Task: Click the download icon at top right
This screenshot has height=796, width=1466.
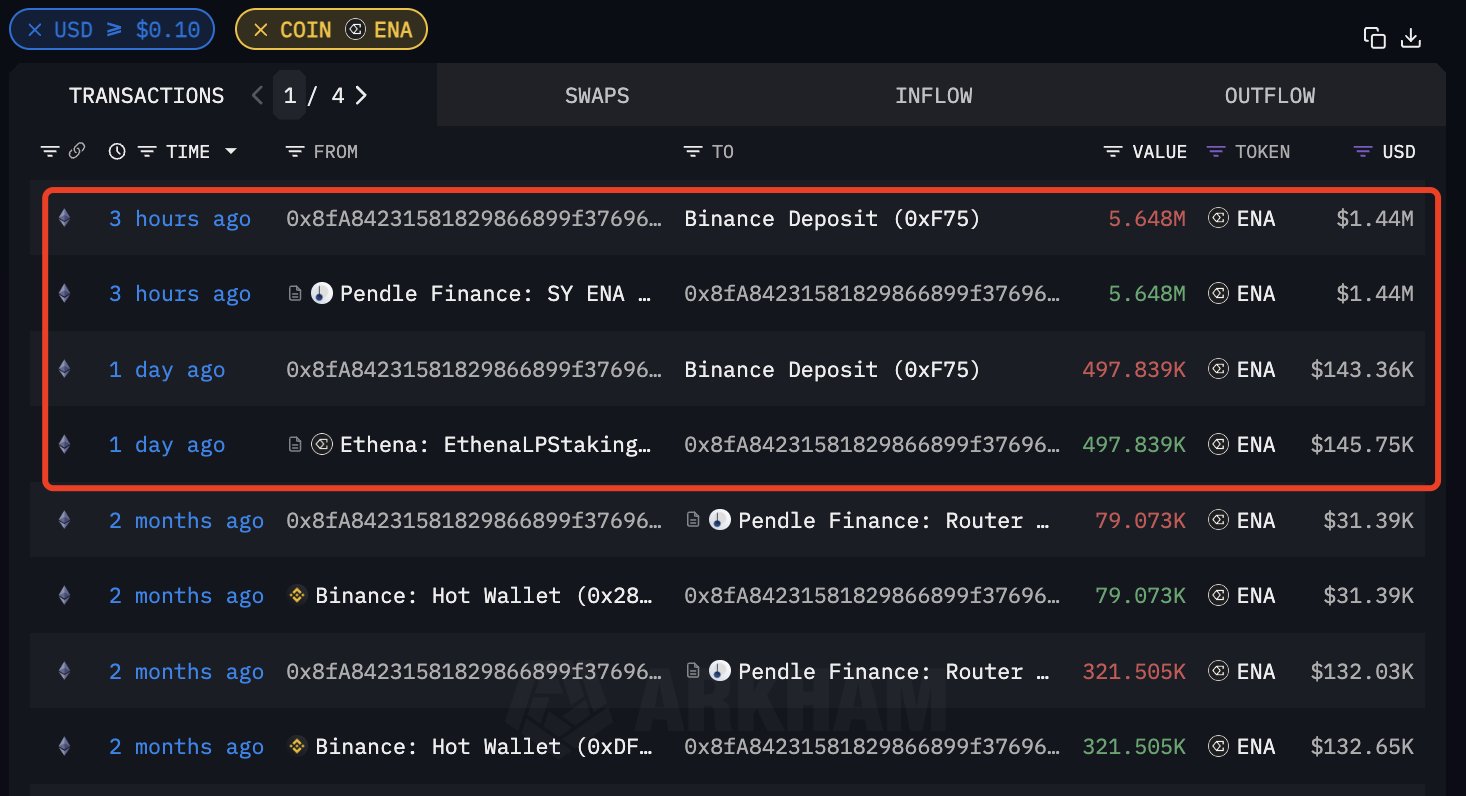Action: click(1411, 38)
